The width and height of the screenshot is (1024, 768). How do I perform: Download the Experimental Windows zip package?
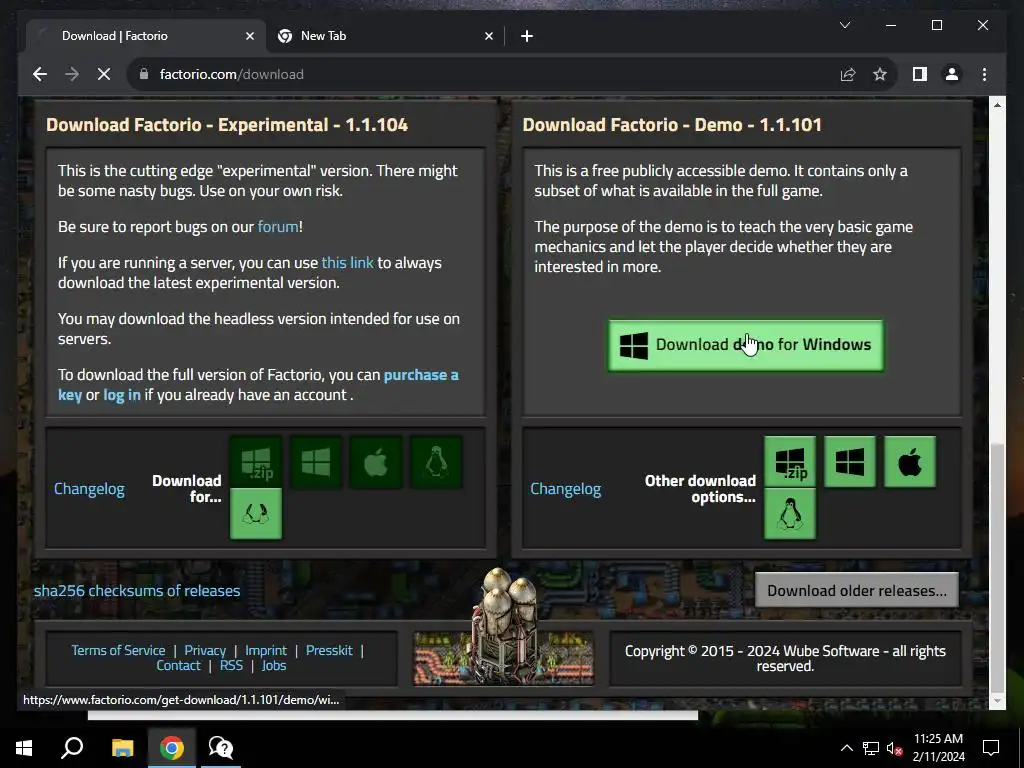tap(256, 462)
